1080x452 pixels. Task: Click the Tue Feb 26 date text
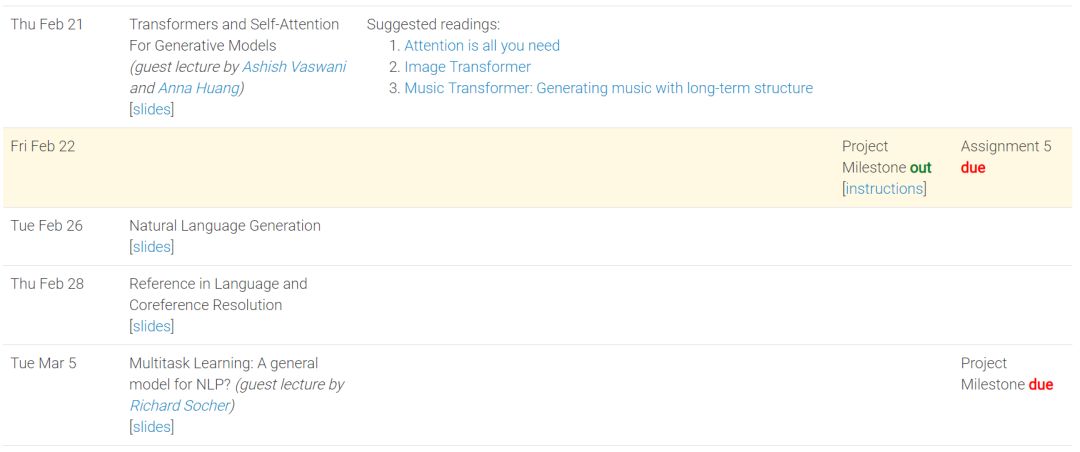[47, 225]
